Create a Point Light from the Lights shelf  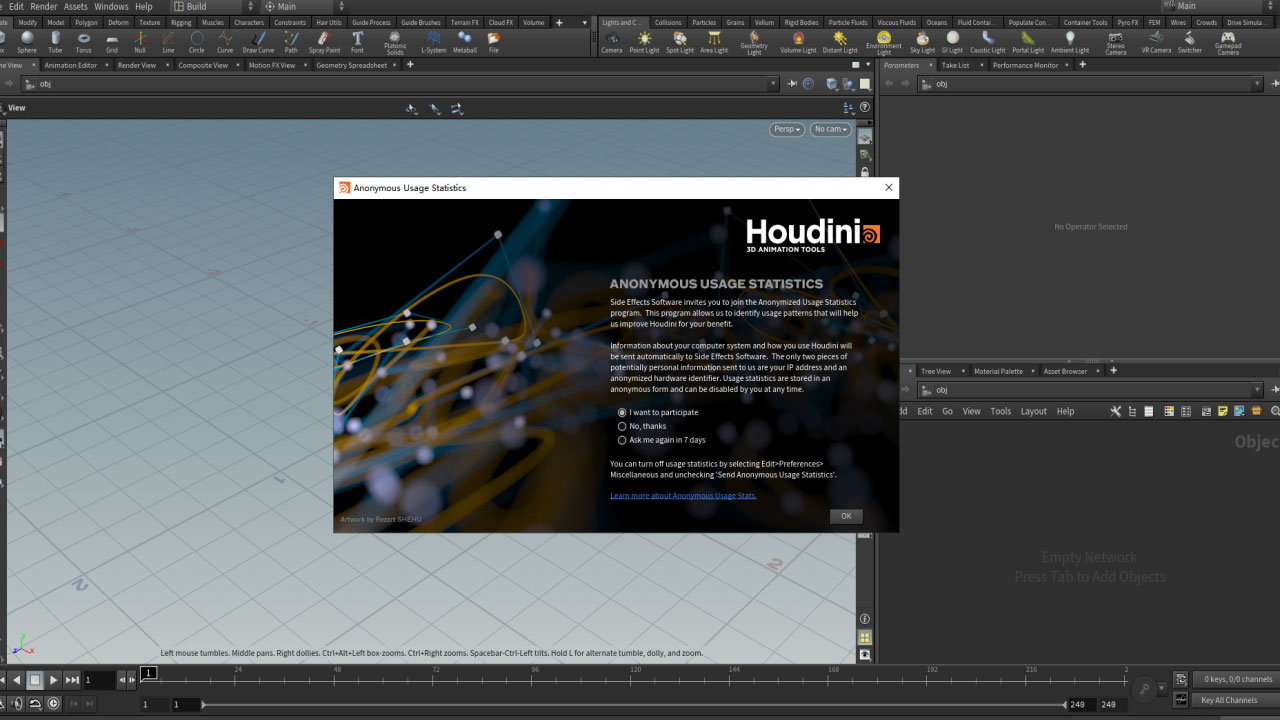[x=645, y=42]
